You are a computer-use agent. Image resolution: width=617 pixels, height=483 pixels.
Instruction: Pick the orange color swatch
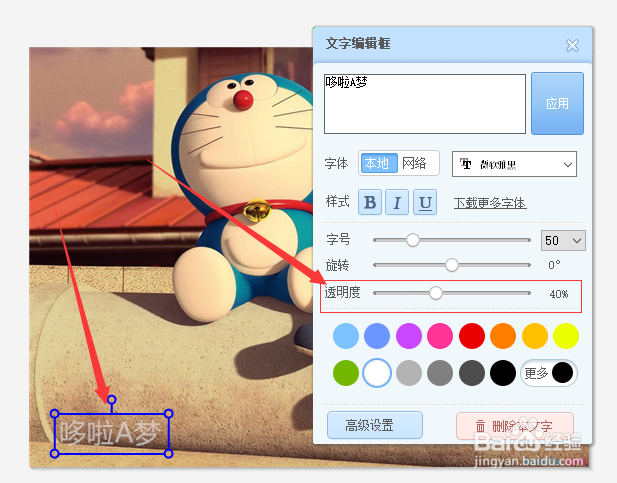coord(503,336)
